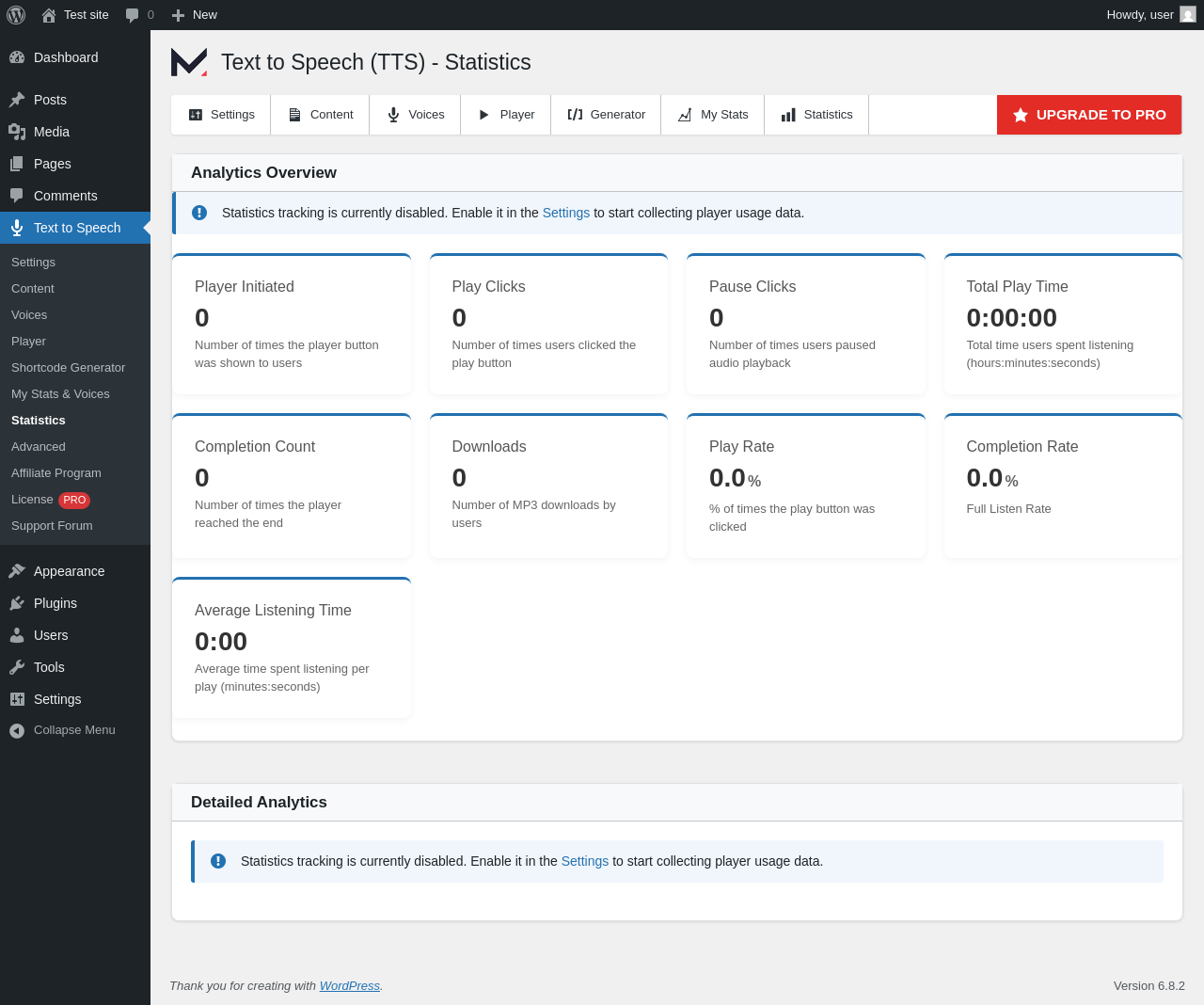The image size is (1204, 1005).
Task: Open the WordPress link in footer
Action: click(350, 986)
